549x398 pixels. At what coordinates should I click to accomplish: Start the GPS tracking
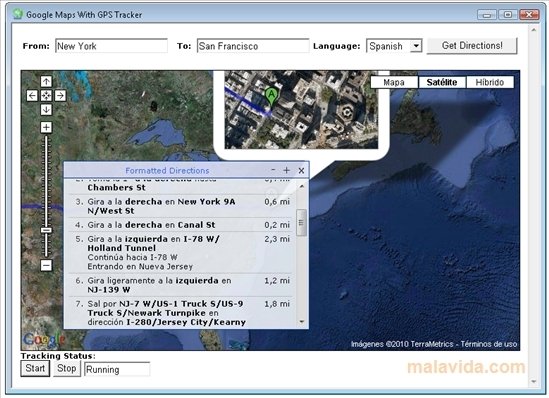tap(35, 369)
